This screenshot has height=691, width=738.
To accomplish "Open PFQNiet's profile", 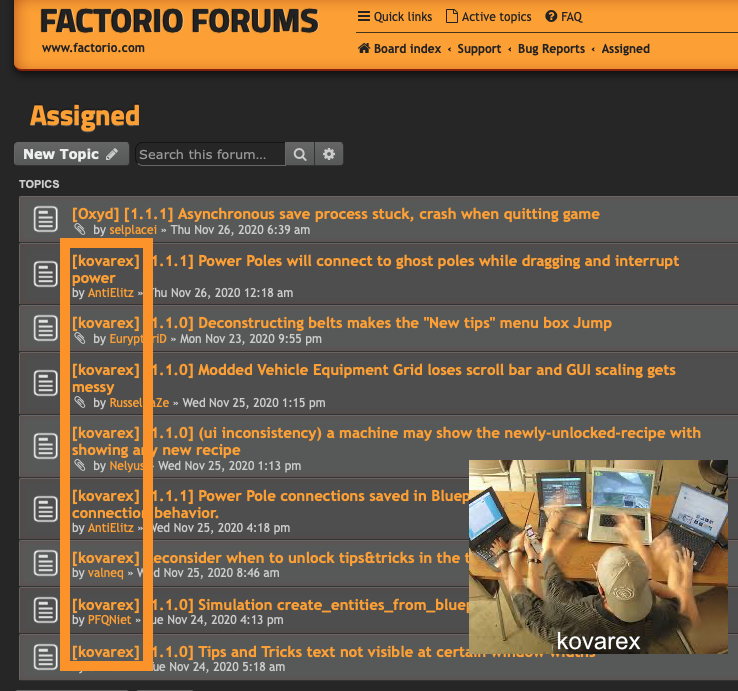I will click(109, 620).
